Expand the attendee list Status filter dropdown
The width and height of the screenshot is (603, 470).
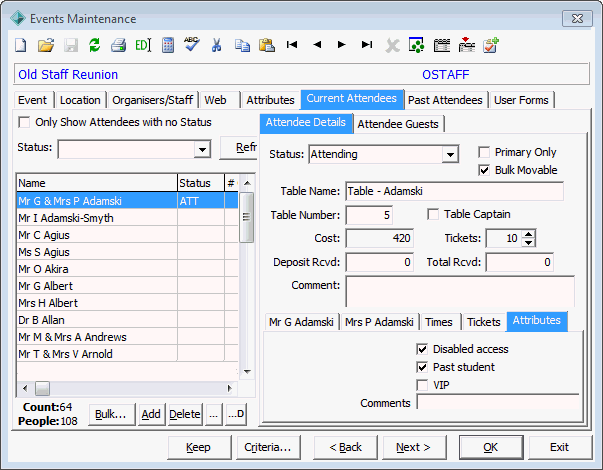202,149
